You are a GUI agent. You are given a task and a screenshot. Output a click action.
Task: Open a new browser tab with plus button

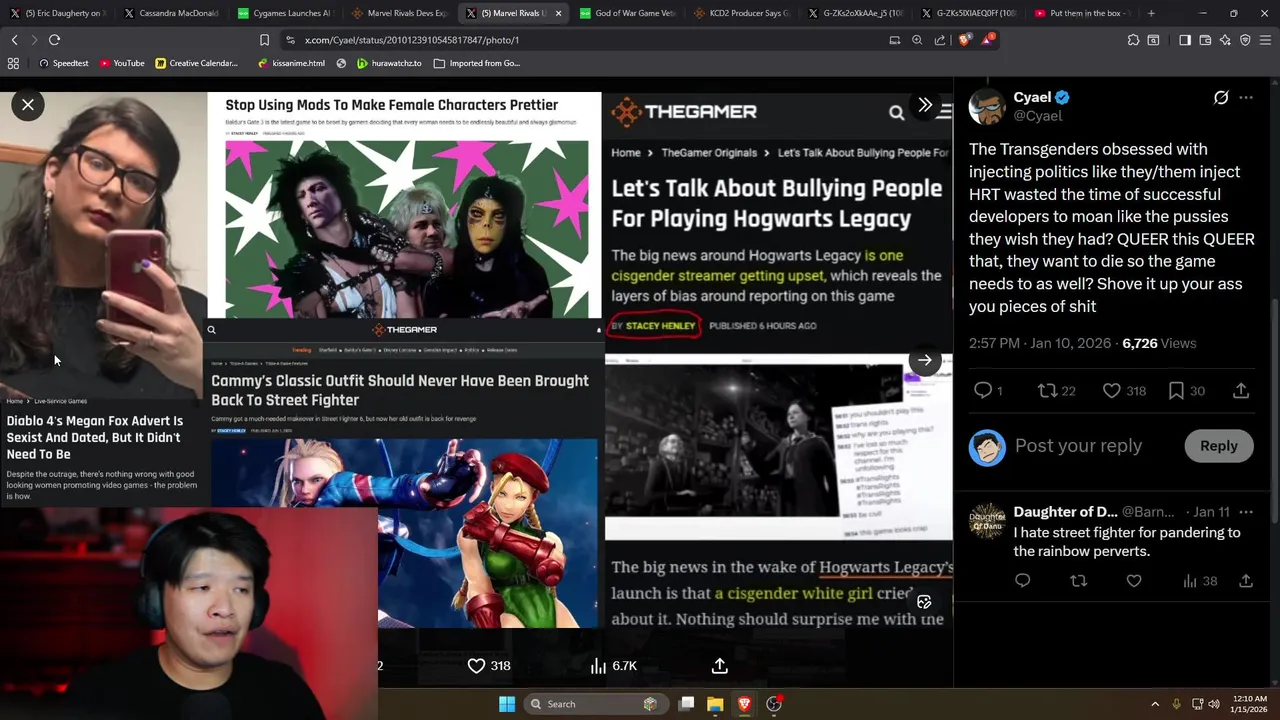click(x=1151, y=13)
